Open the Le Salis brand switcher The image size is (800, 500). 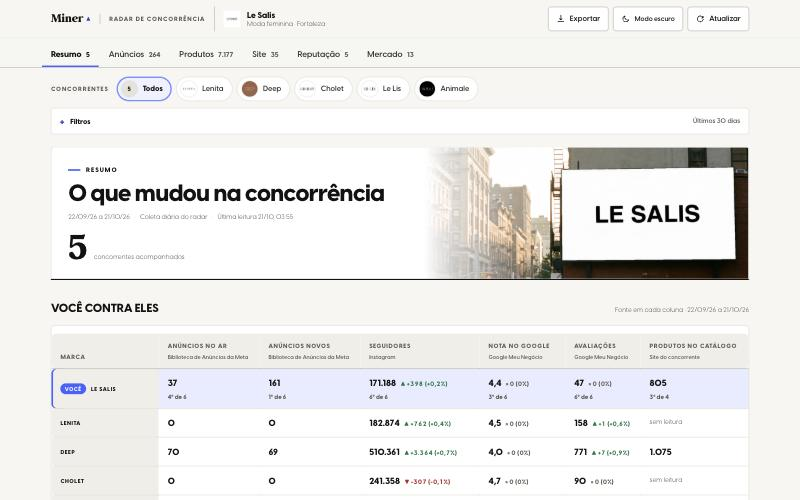pos(274,19)
